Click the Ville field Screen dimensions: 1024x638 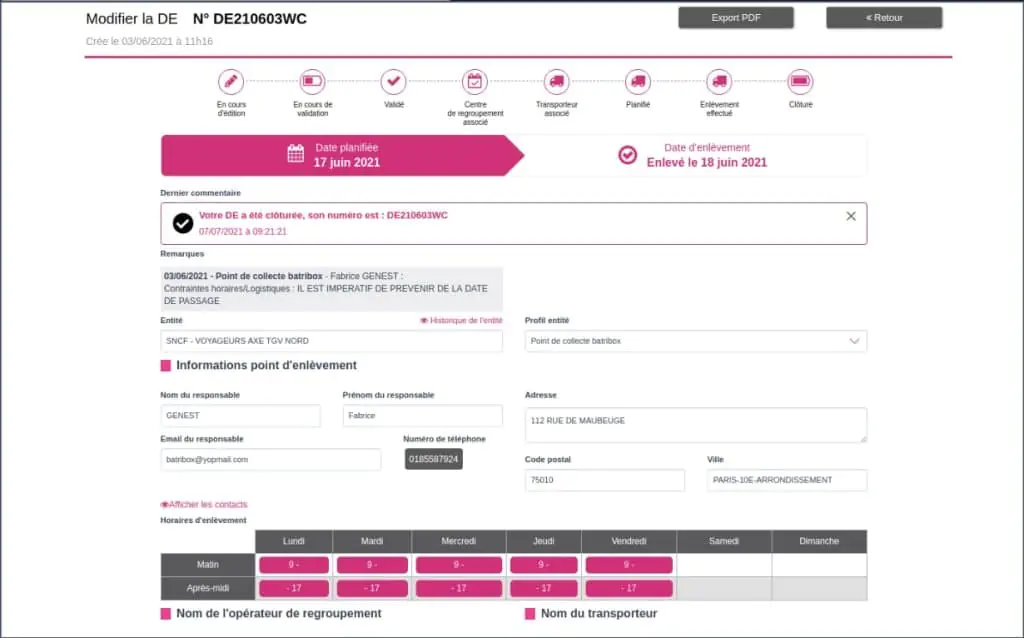[787, 480]
